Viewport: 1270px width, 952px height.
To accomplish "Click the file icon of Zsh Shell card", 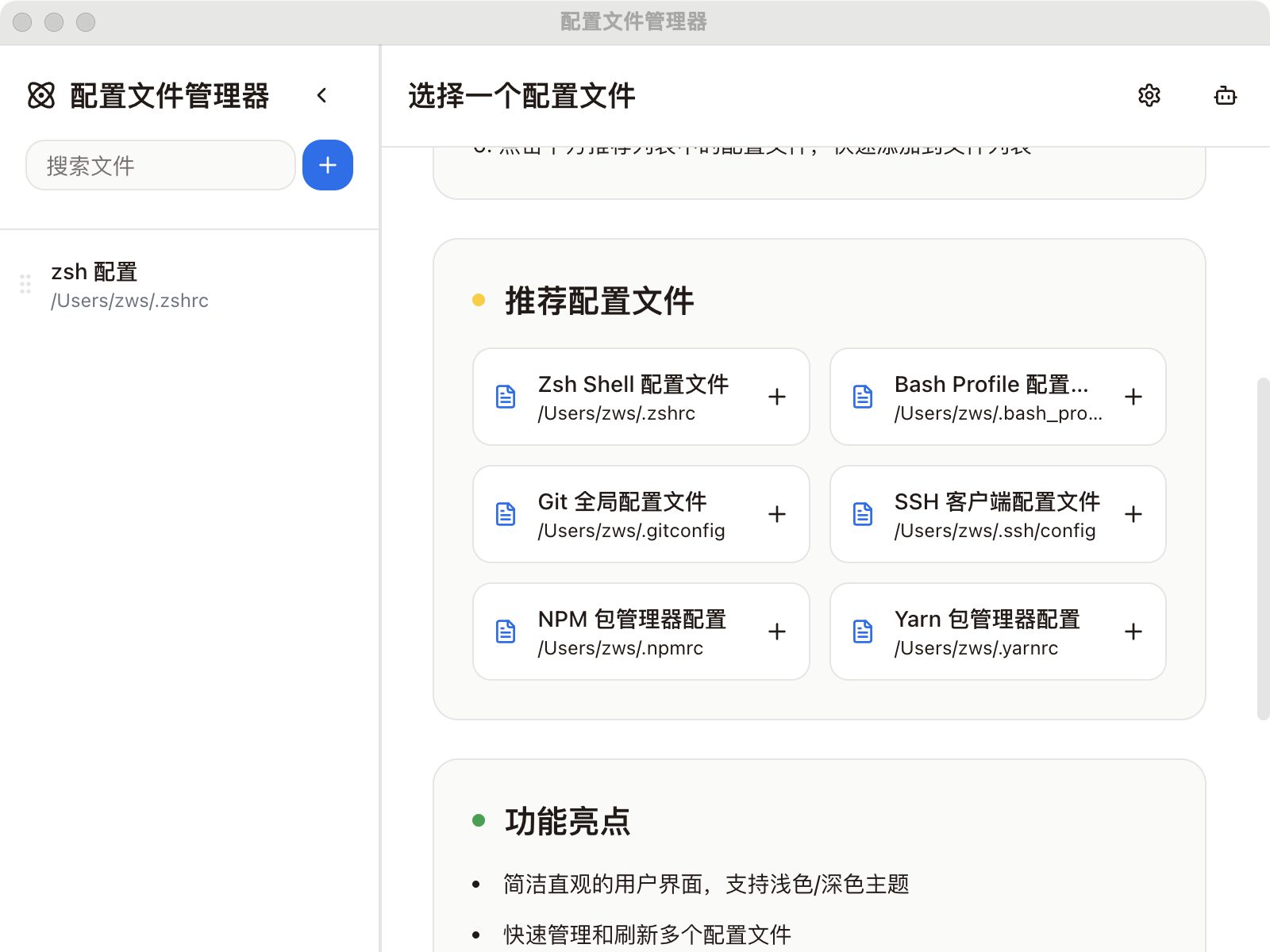I will click(506, 397).
